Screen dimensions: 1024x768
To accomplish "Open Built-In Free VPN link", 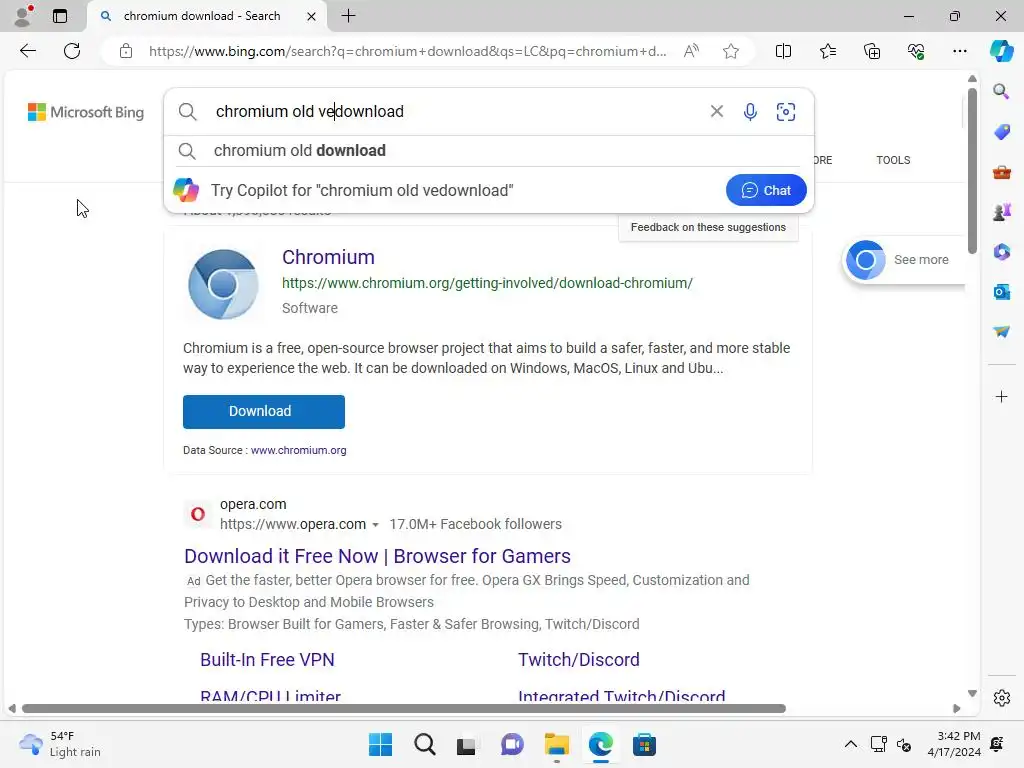I will point(267,660).
